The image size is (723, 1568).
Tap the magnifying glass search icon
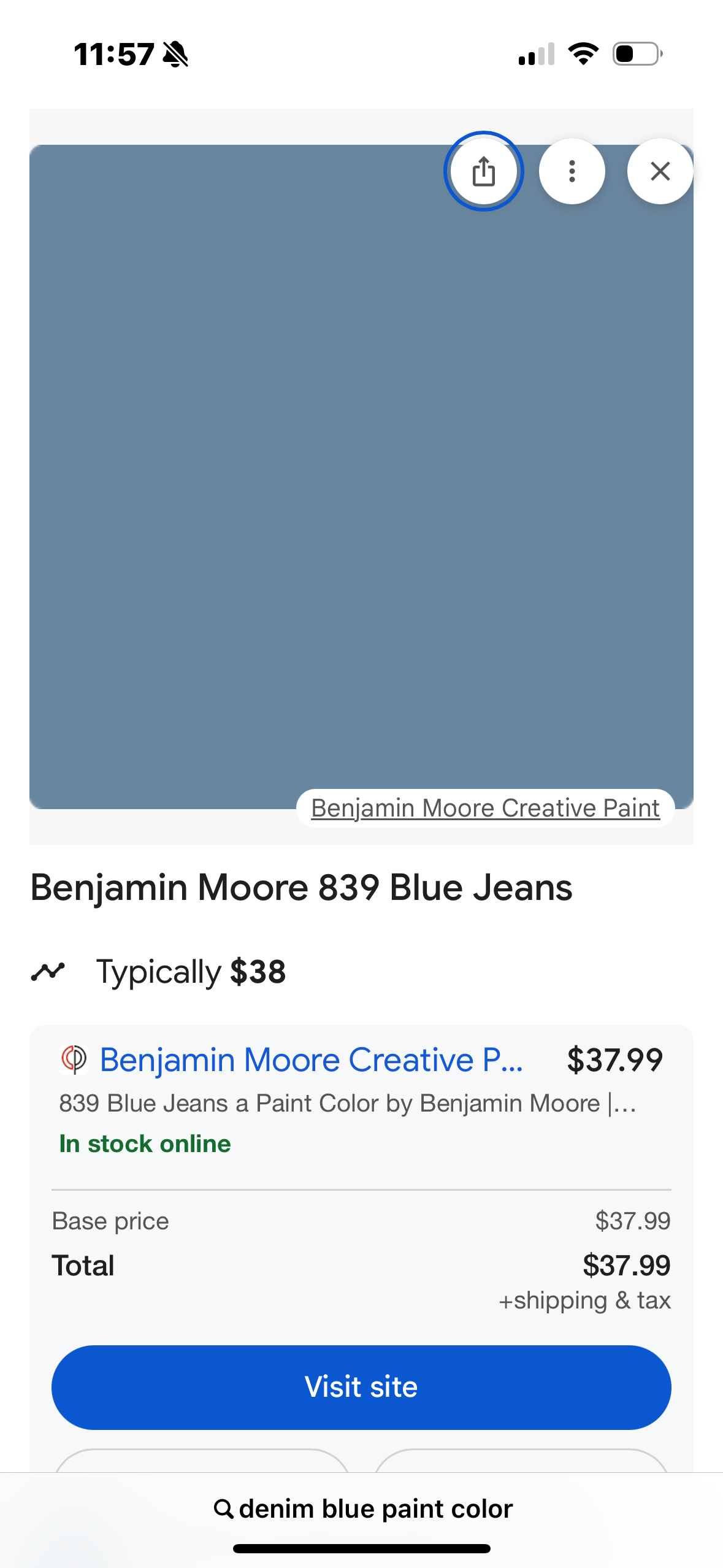coord(223,1508)
